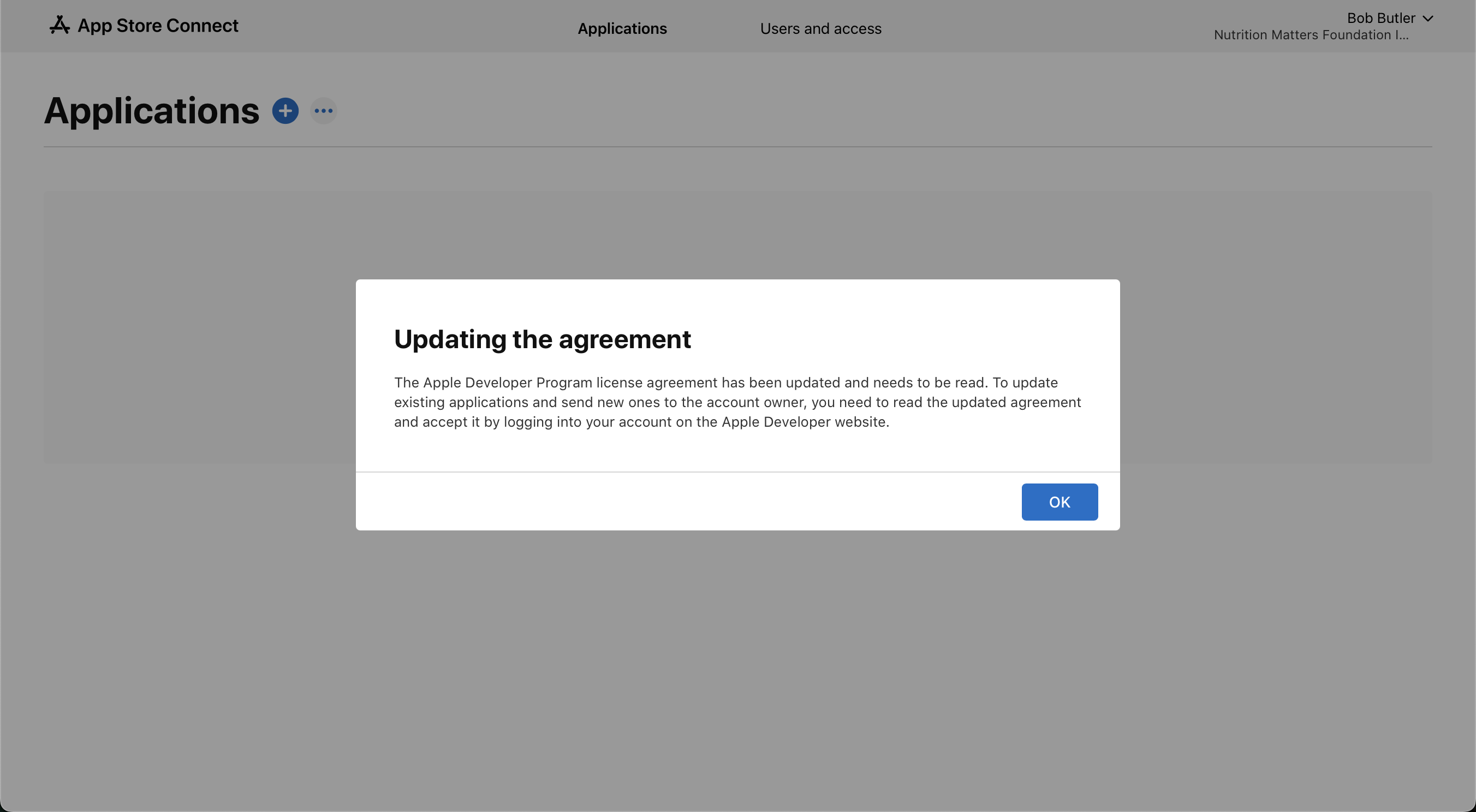
Task: Click the 'Updating the agreement' dialog title
Action: (542, 339)
